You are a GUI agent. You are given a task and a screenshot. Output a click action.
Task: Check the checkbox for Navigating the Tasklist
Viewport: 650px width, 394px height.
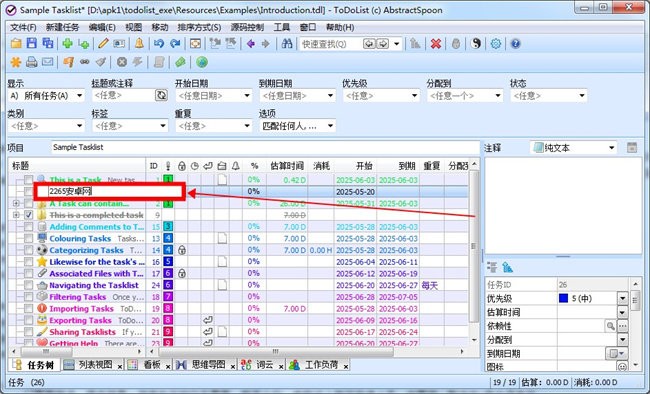(28, 285)
